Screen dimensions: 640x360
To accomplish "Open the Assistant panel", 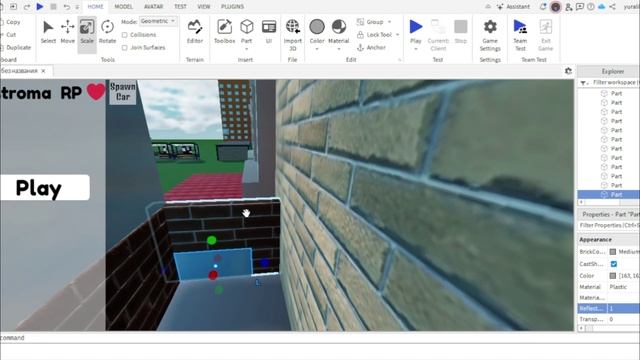I will (x=513, y=7).
